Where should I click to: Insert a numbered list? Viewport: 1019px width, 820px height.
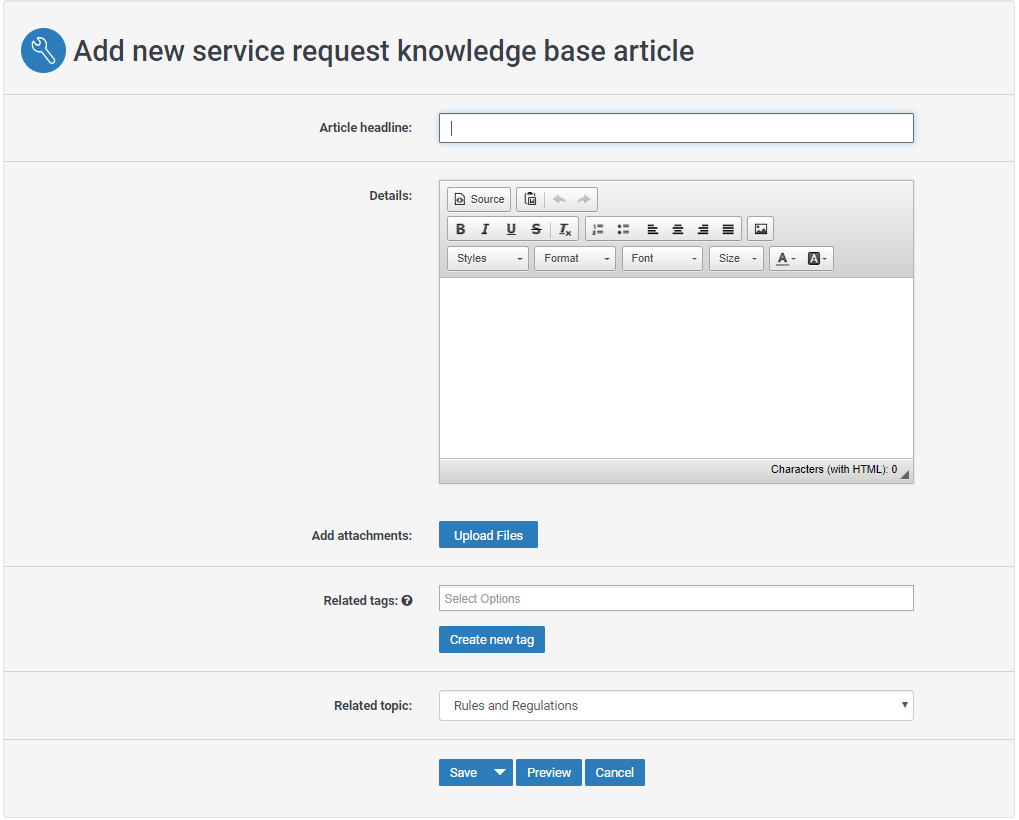pos(597,229)
